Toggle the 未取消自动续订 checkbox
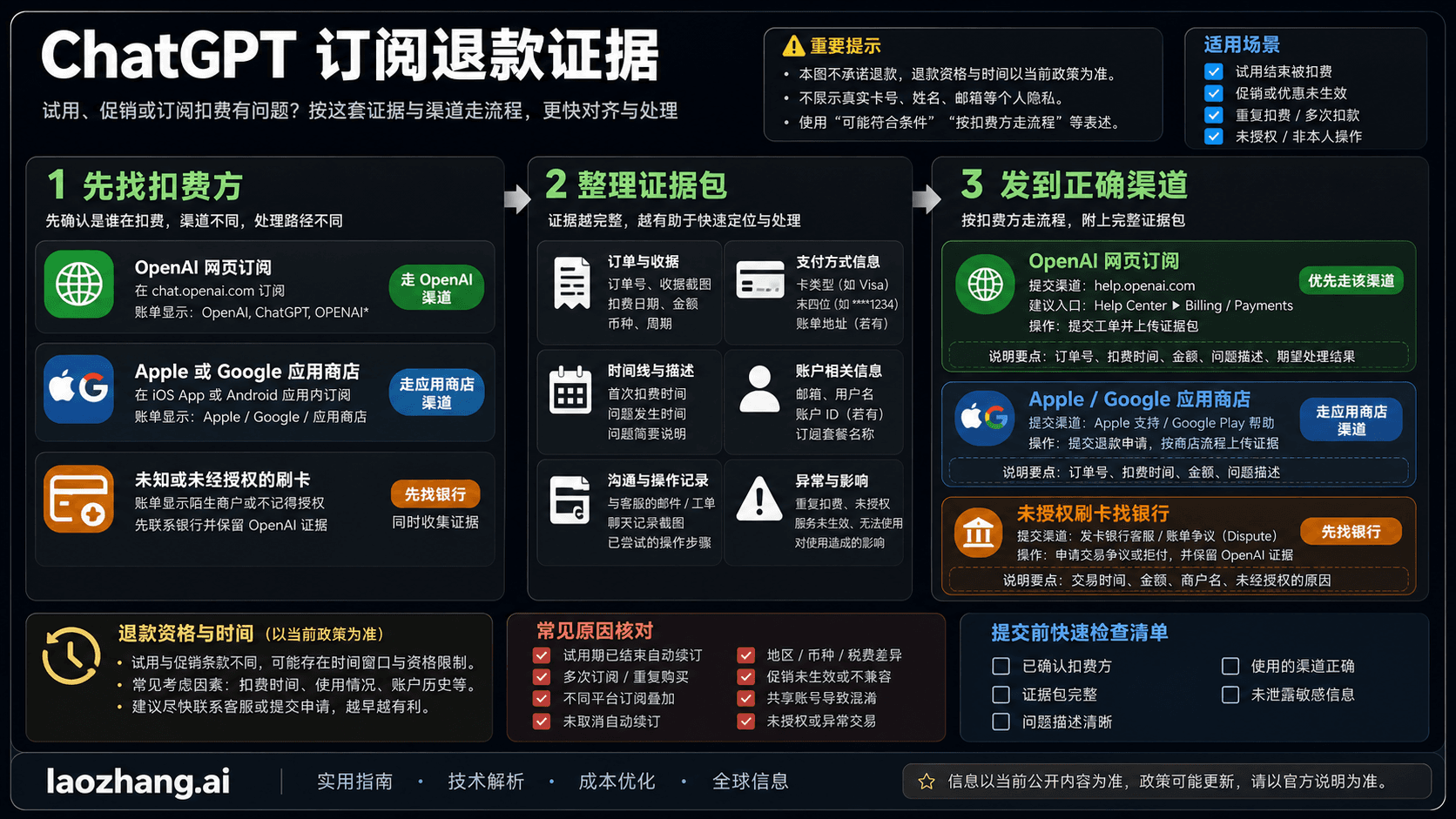 click(542, 722)
